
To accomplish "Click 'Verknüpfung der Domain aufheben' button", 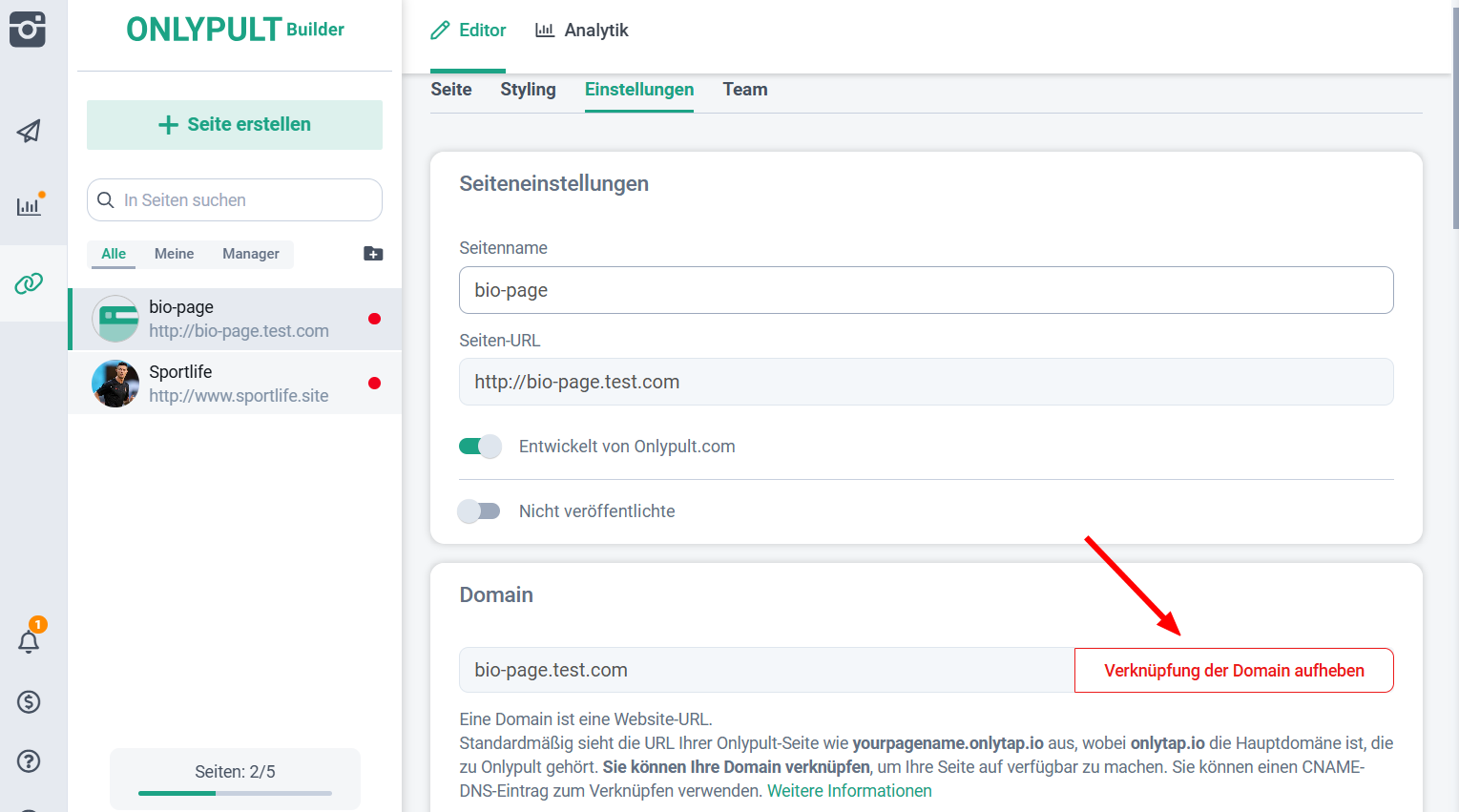I will tap(1233, 671).
